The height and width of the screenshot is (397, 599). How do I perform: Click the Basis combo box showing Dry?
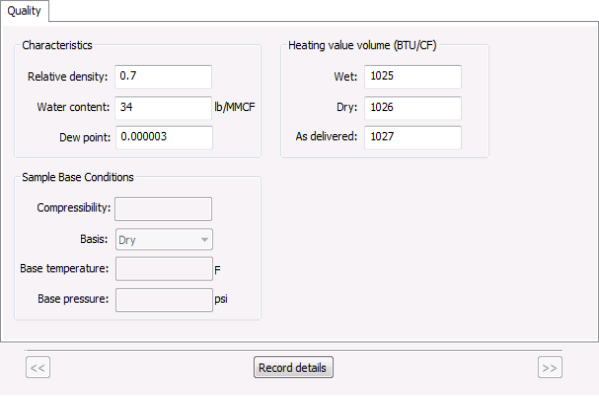pyautogui.click(x=164, y=240)
